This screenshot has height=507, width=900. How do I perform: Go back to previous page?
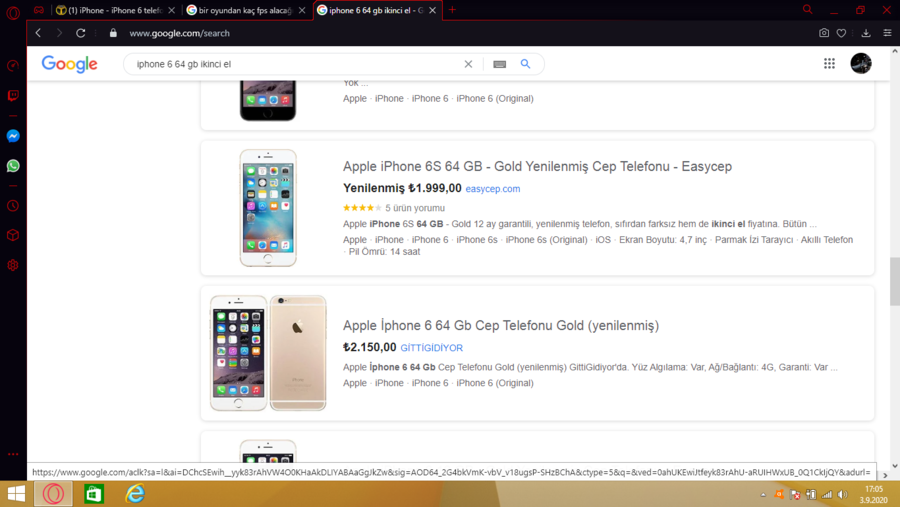(x=38, y=33)
